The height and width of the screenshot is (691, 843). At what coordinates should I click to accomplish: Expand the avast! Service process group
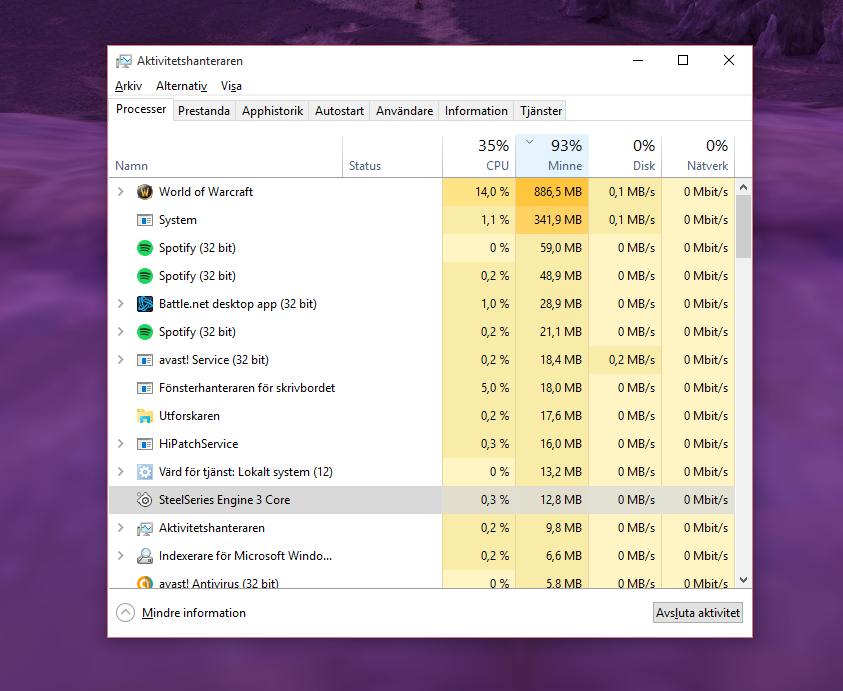(121, 360)
